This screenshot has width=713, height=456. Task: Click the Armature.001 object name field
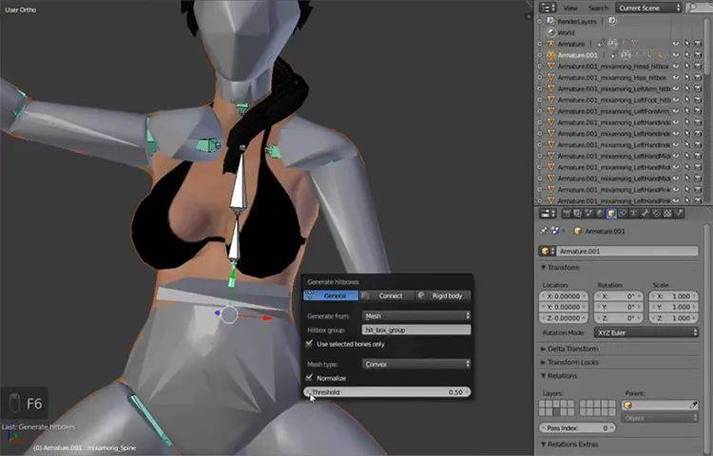coord(627,251)
